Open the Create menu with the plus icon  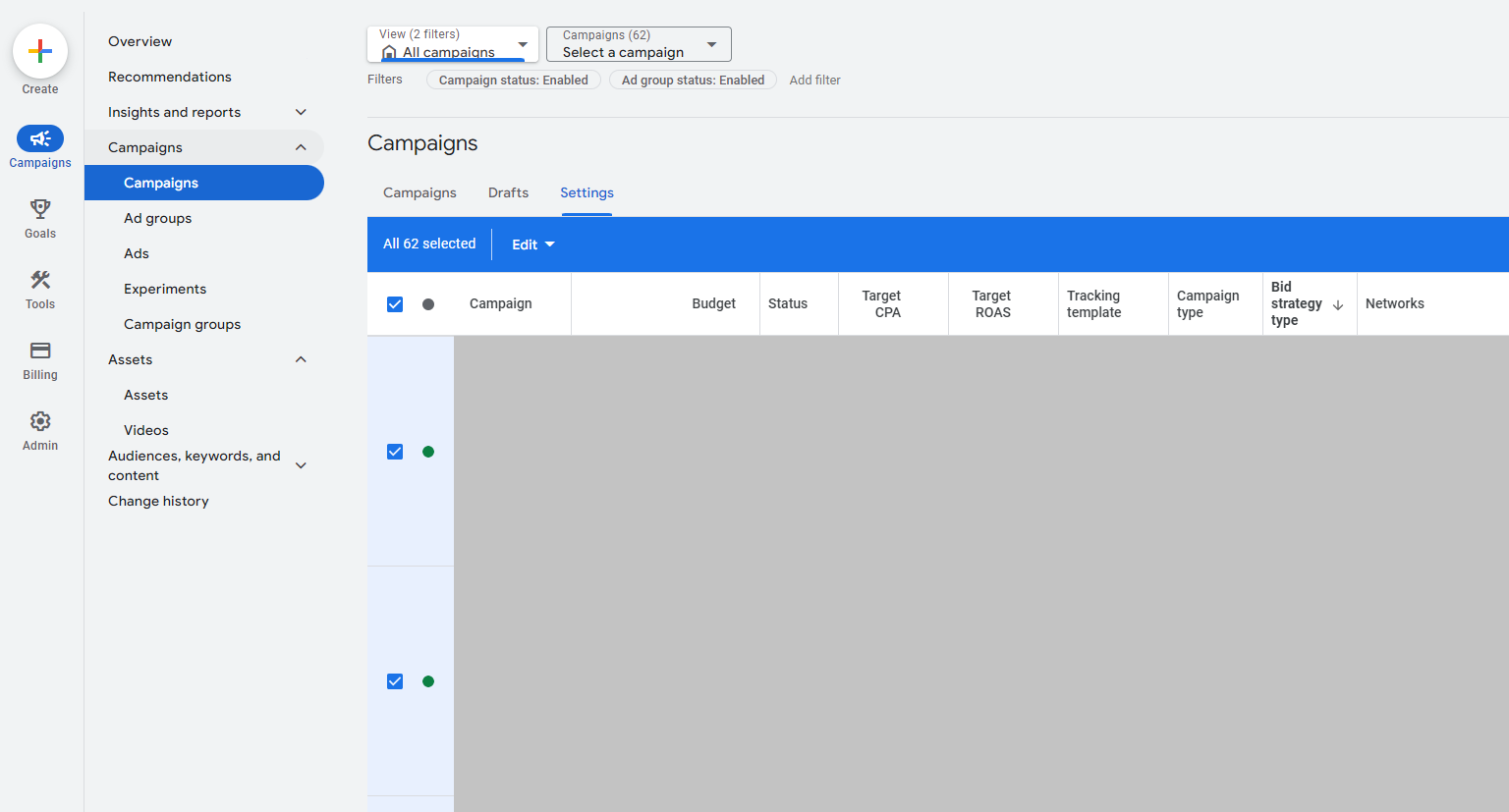point(39,50)
